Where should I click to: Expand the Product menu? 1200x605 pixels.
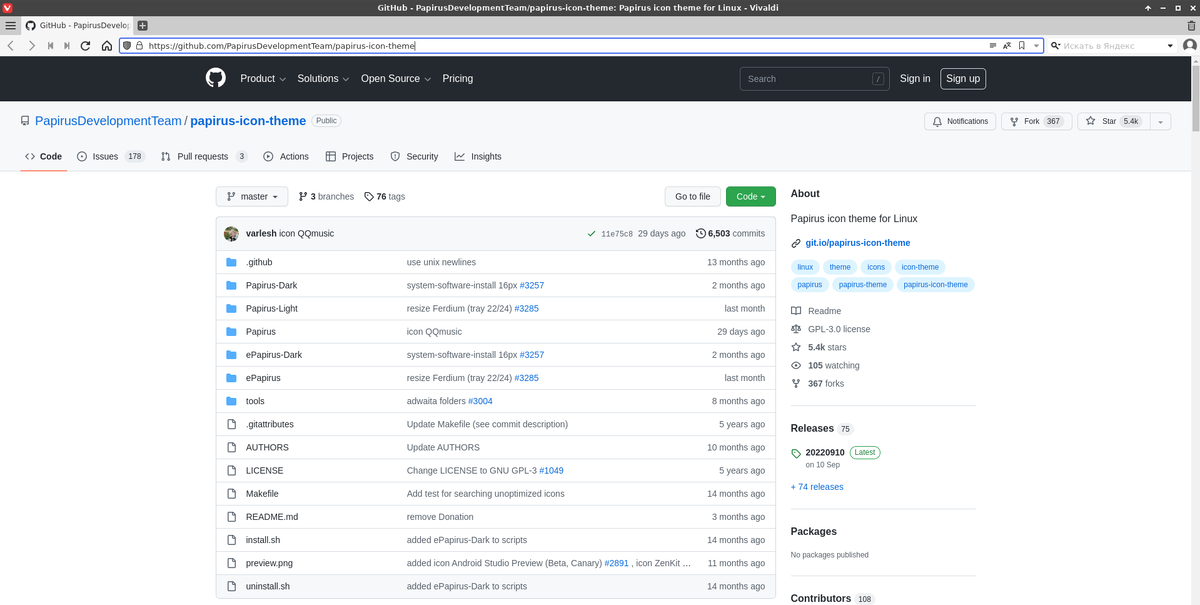[263, 78]
